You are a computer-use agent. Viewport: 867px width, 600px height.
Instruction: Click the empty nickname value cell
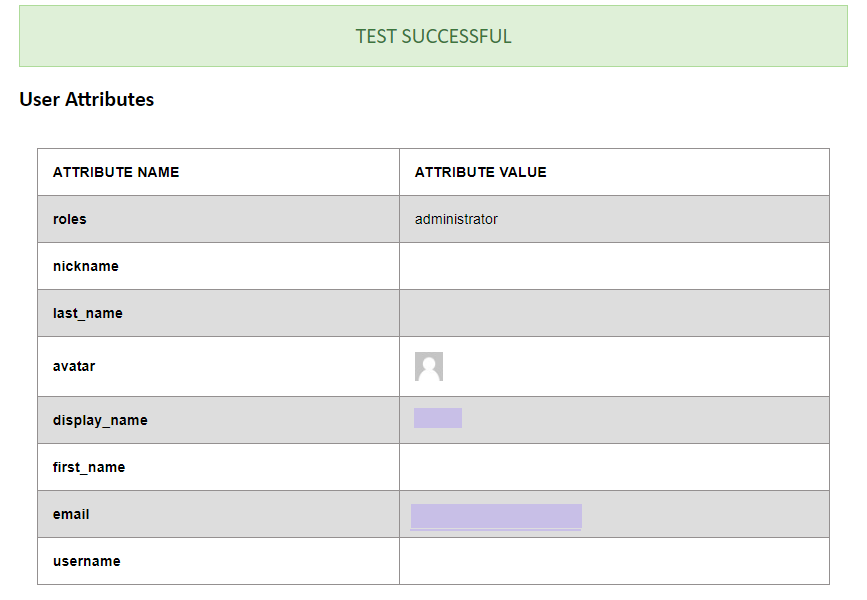click(614, 266)
